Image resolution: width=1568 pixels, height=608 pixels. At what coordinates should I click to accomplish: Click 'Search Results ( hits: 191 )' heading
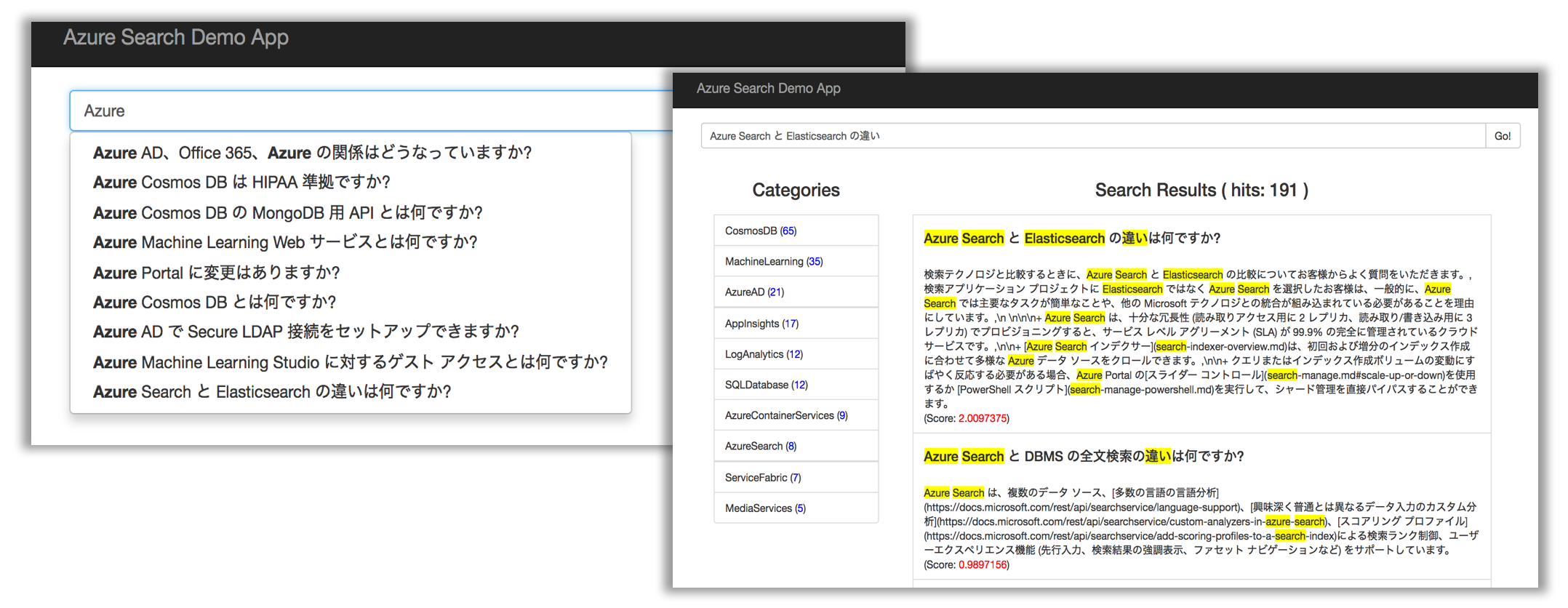click(1201, 190)
